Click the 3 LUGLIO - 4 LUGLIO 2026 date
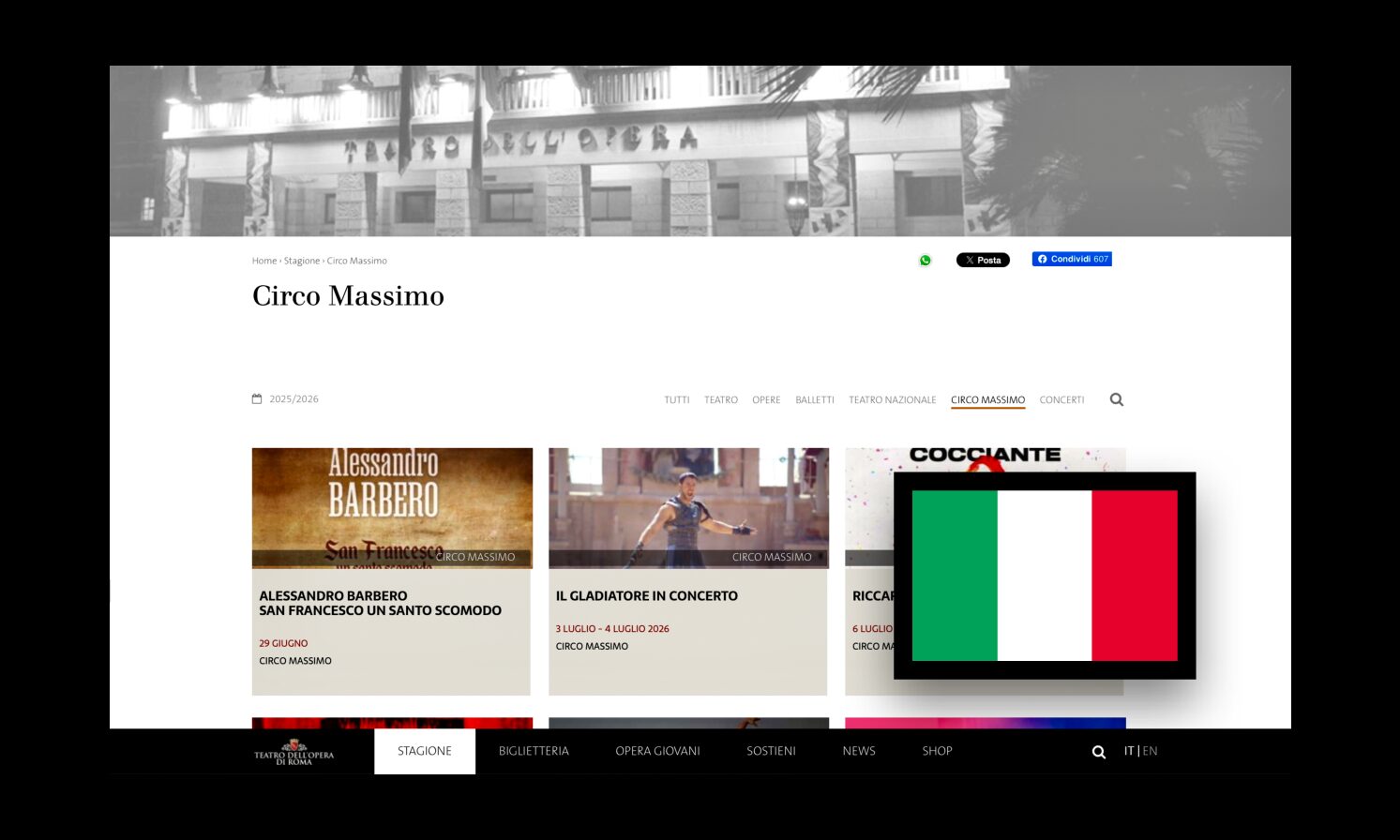1400x840 pixels. 612,629
